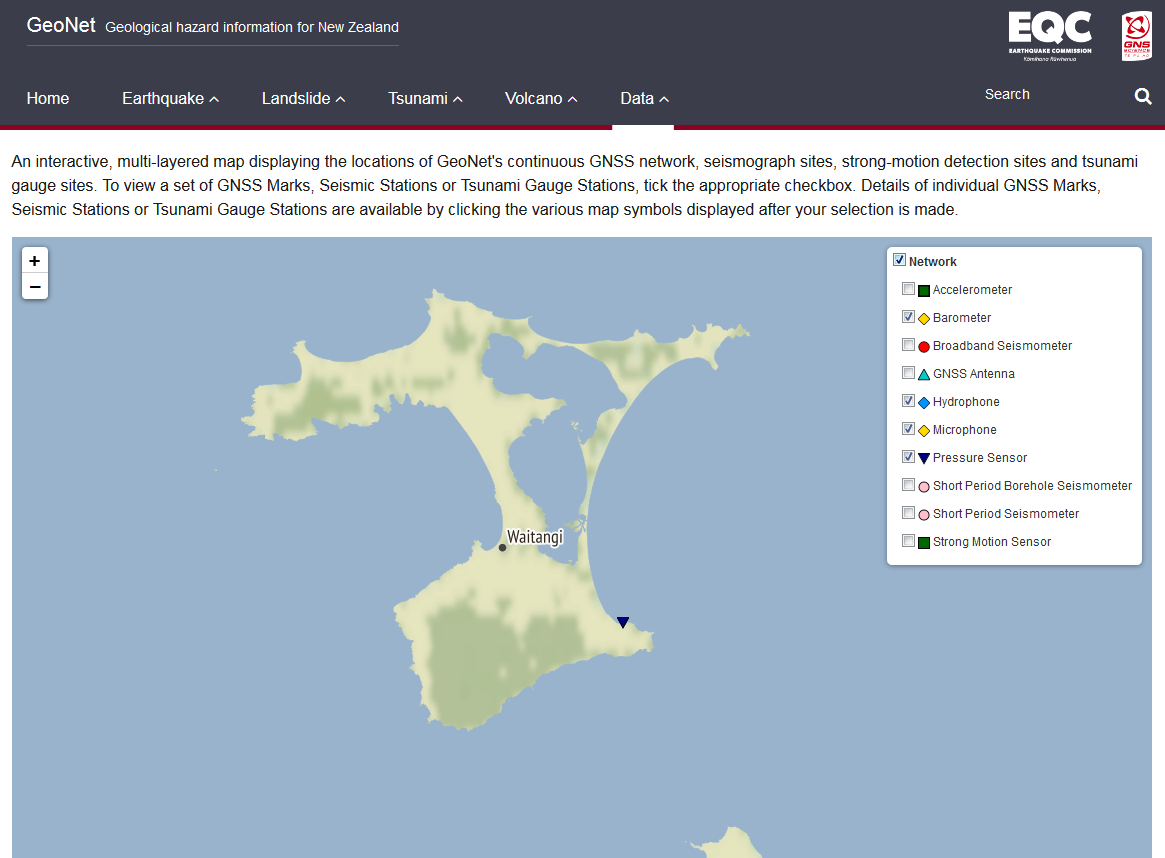Click the blue Hydrophone diamond icon
This screenshot has height=858, width=1165.
click(924, 403)
